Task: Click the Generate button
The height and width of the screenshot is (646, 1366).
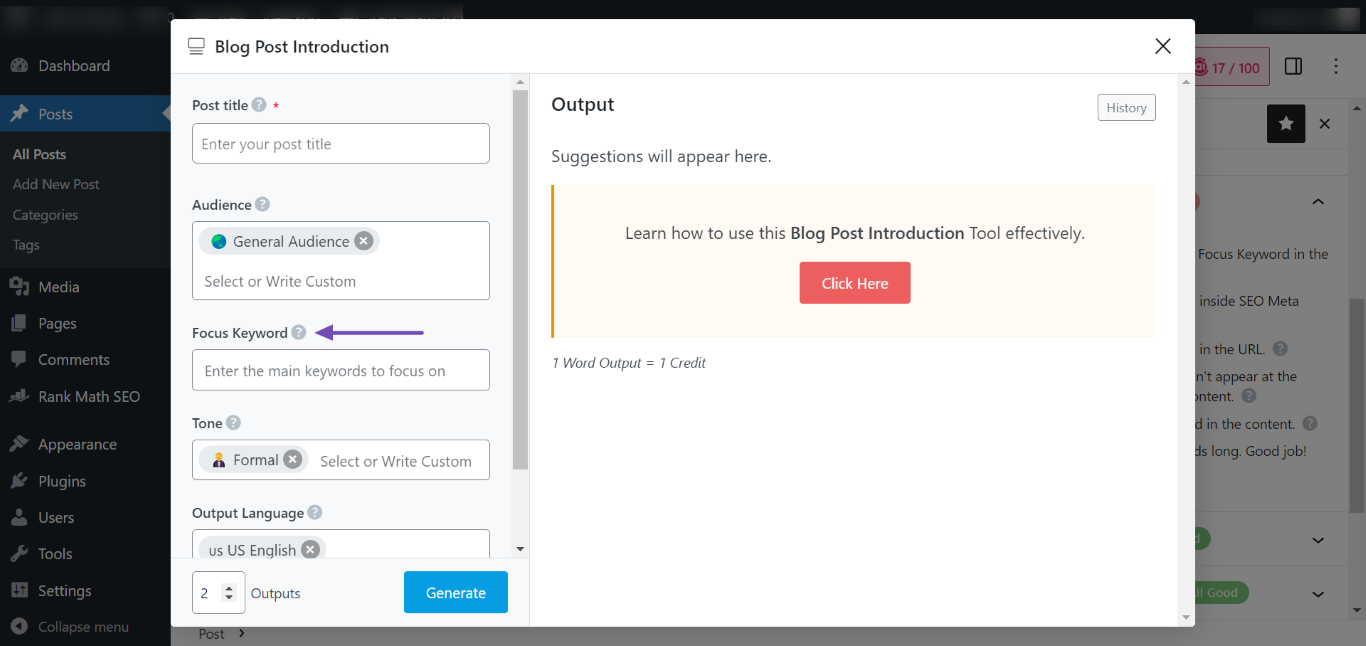Action: pos(456,592)
